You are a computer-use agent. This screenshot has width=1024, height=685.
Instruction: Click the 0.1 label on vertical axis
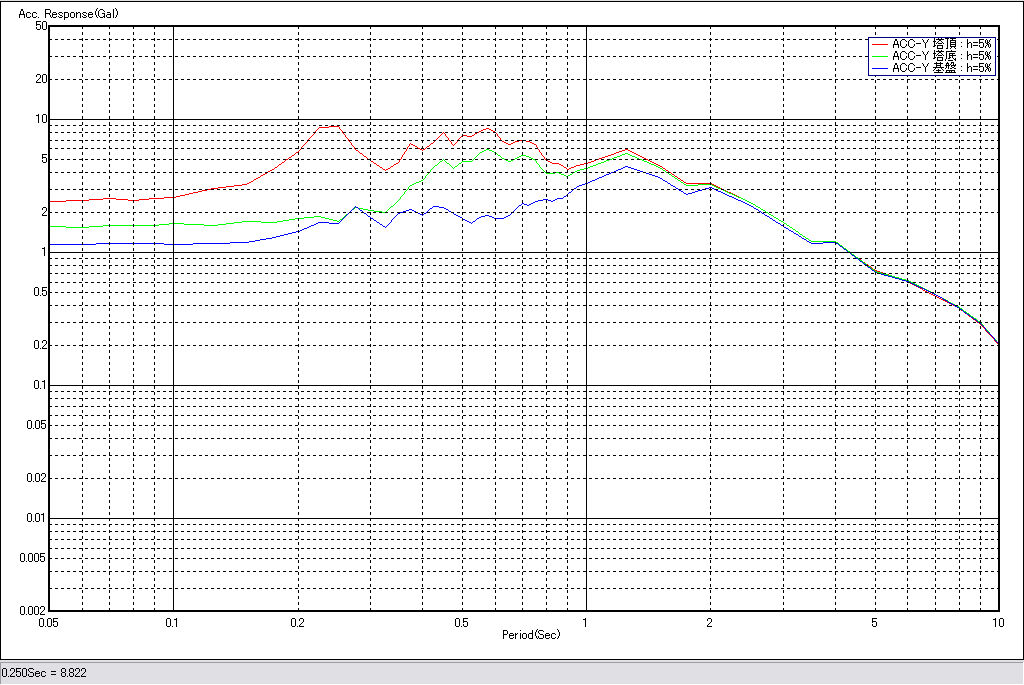pos(38,385)
